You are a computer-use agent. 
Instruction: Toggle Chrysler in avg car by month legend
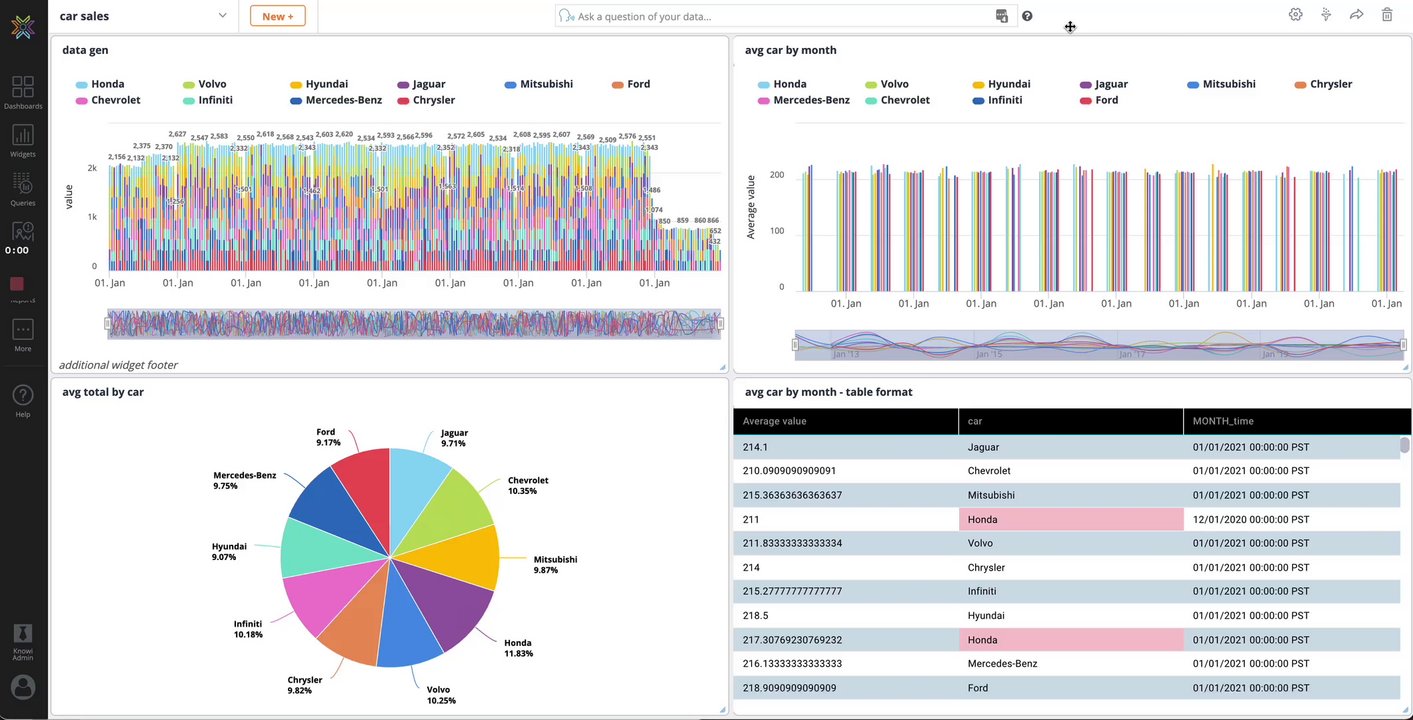point(1323,84)
